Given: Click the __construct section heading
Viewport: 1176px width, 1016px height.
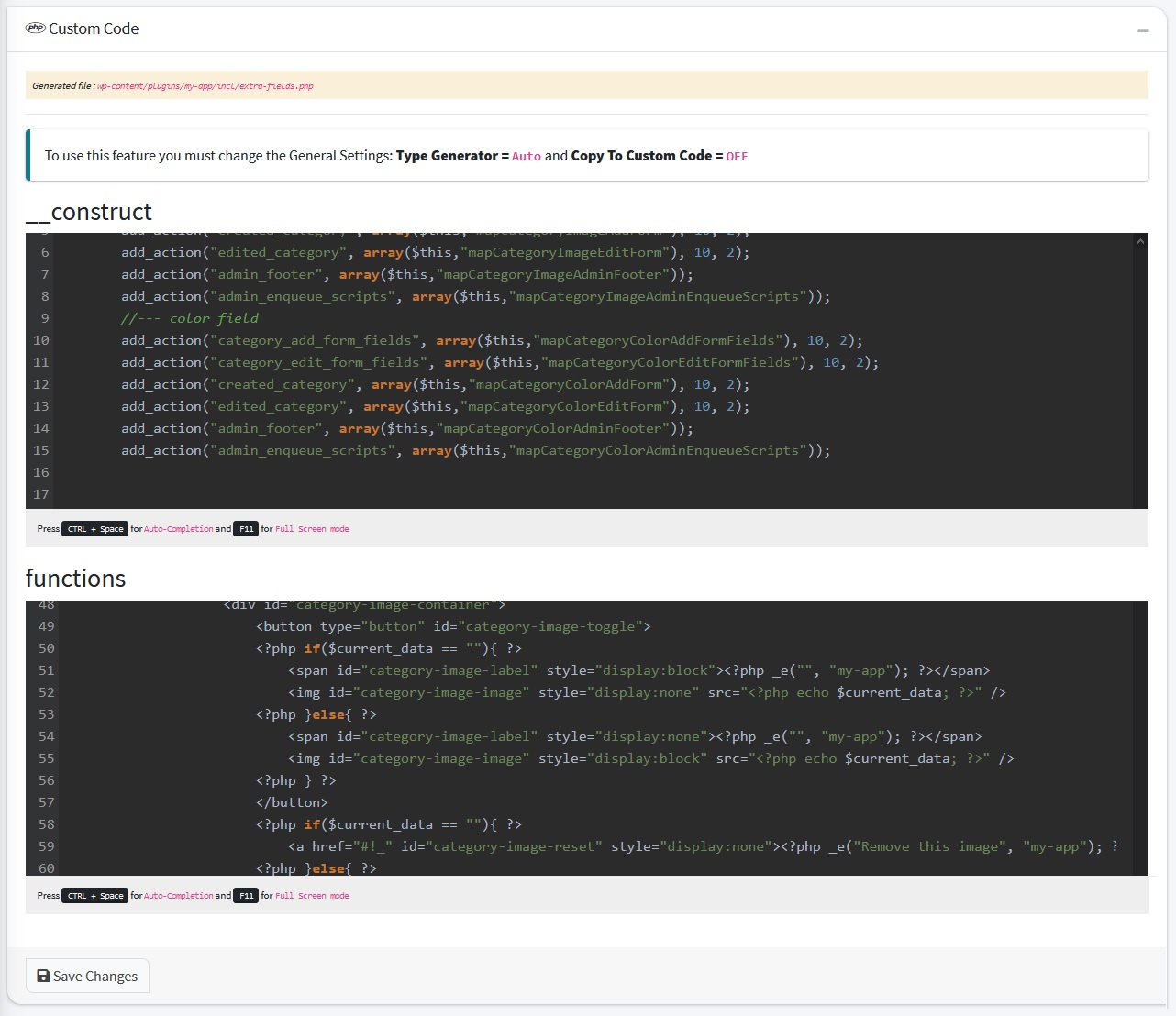Looking at the screenshot, I should tap(89, 212).
